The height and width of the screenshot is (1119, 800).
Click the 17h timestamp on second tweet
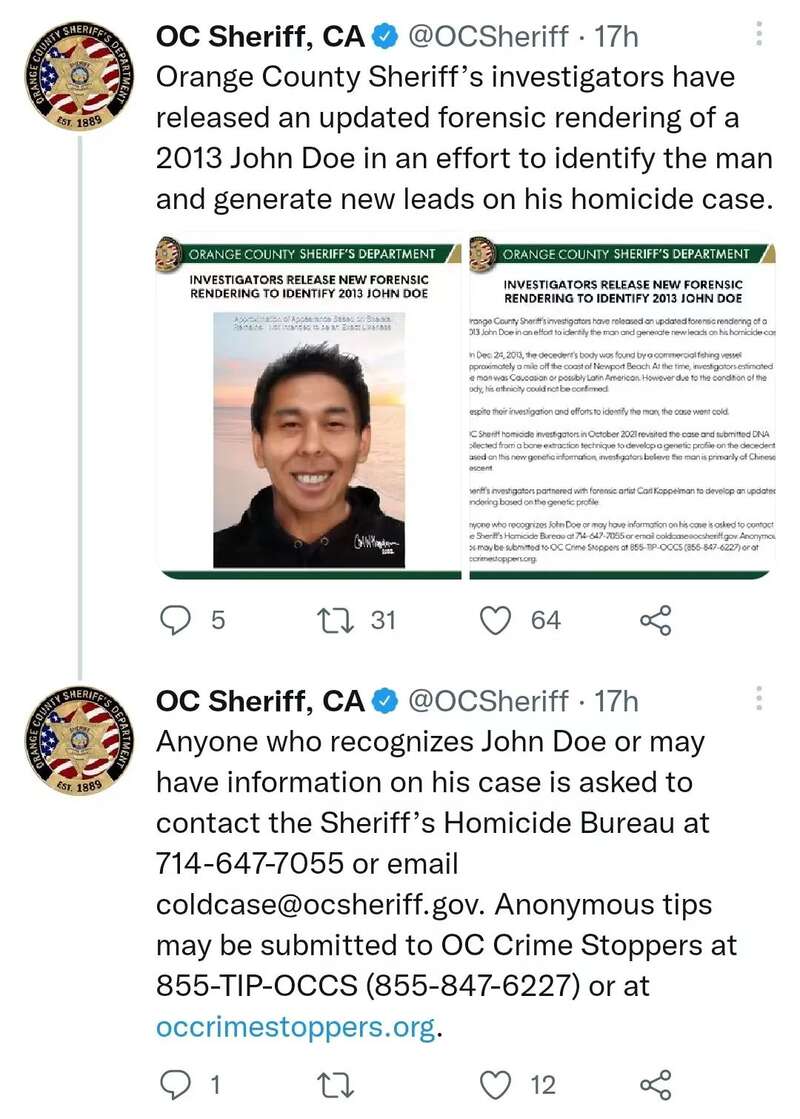pos(617,701)
